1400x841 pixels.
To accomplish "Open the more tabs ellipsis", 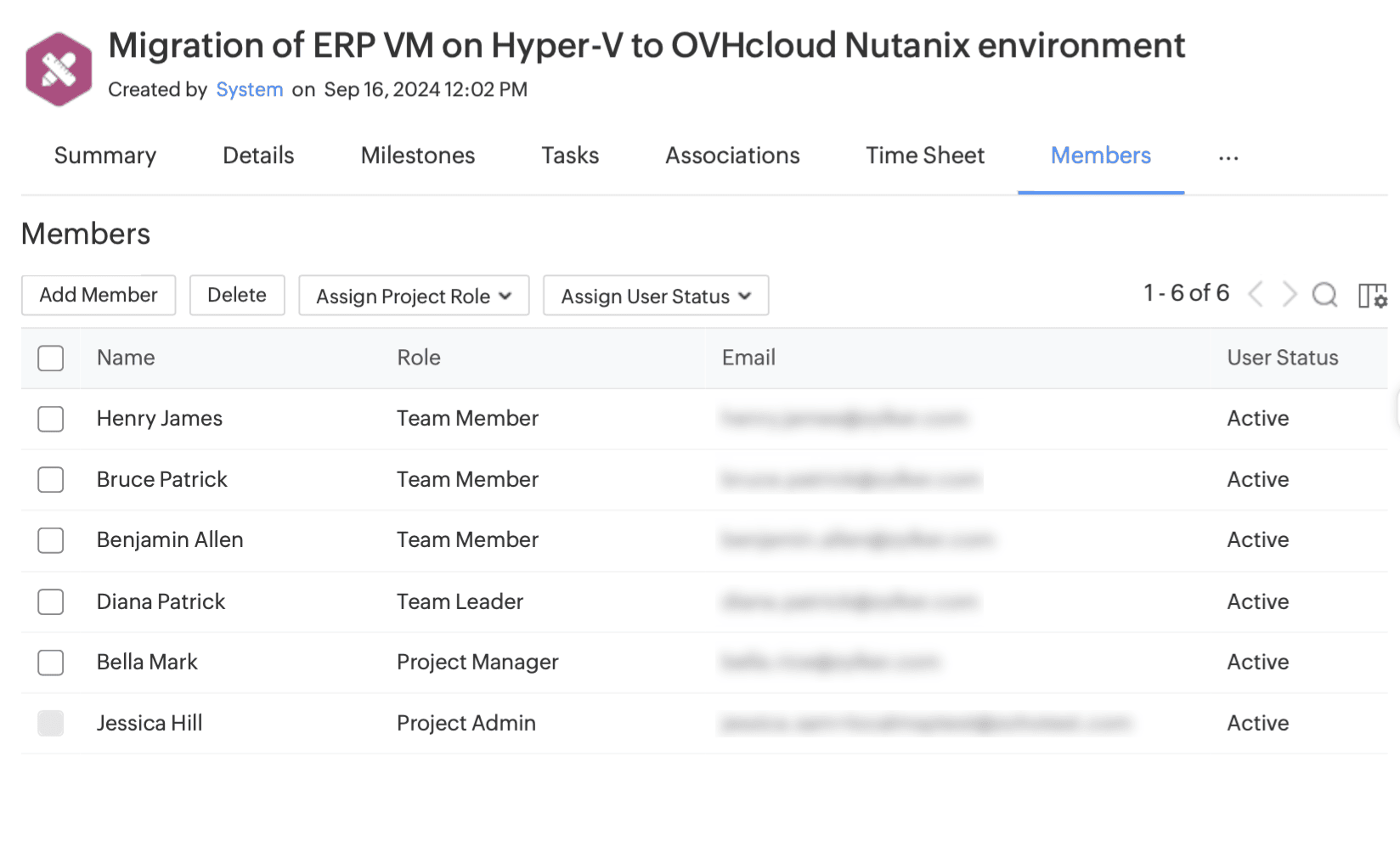I will pos(1228,157).
